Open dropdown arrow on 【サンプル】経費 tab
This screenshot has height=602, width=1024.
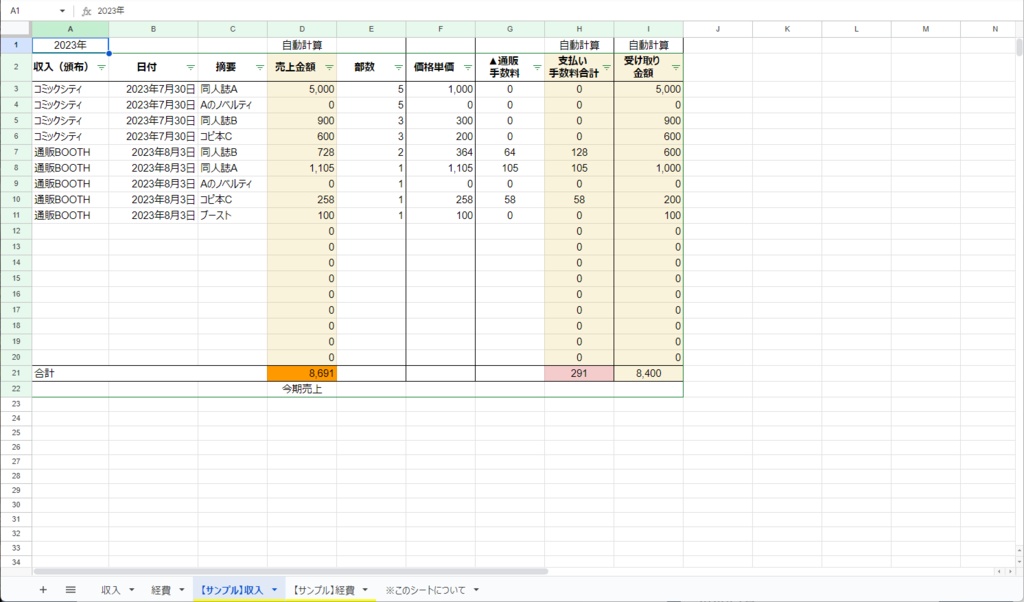pos(365,590)
